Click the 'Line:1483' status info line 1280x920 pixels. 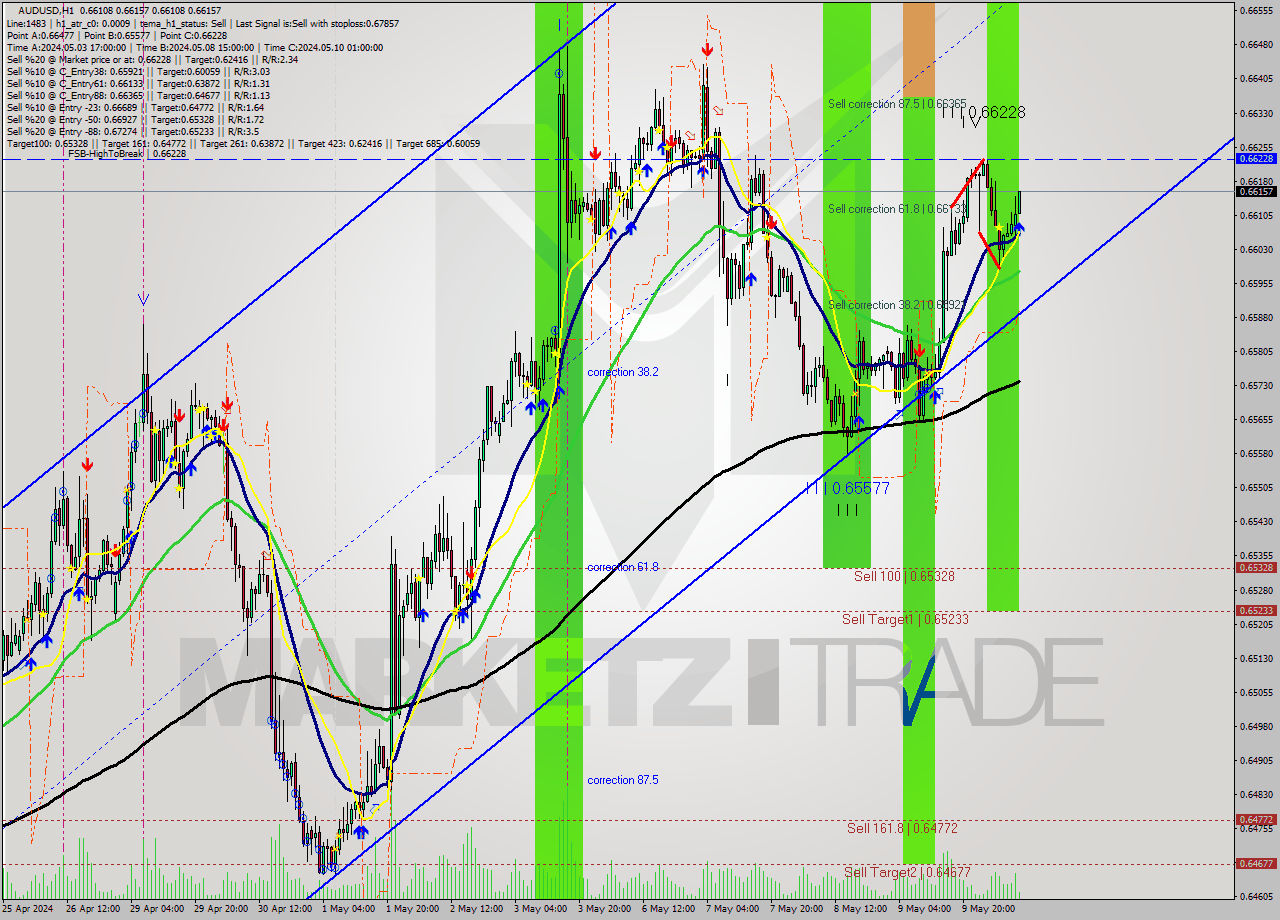click(203, 23)
